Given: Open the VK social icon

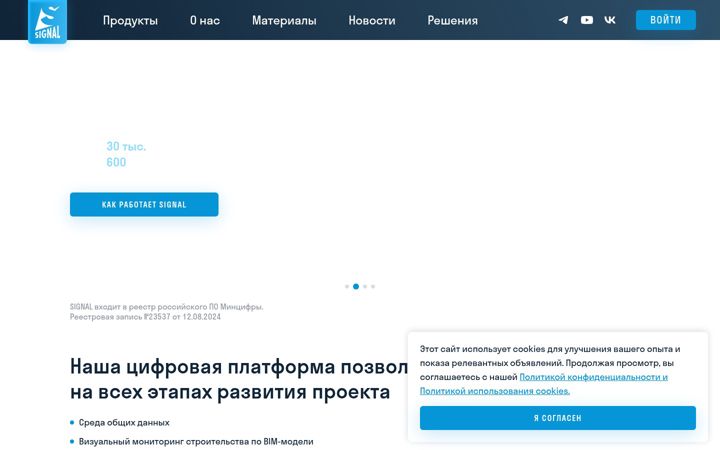Looking at the screenshot, I should point(610,20).
